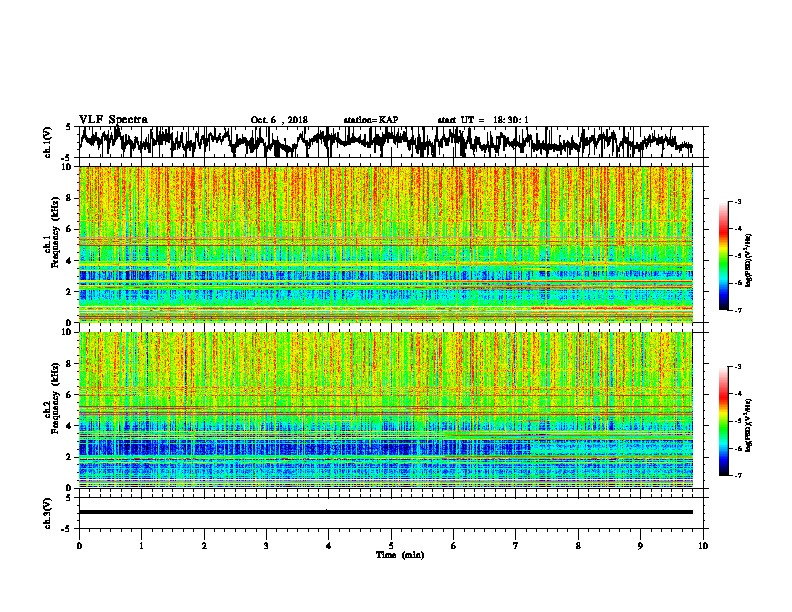Click the '-7' label on ch.1 color scale
792x612 pixels.
pyautogui.click(x=738, y=310)
